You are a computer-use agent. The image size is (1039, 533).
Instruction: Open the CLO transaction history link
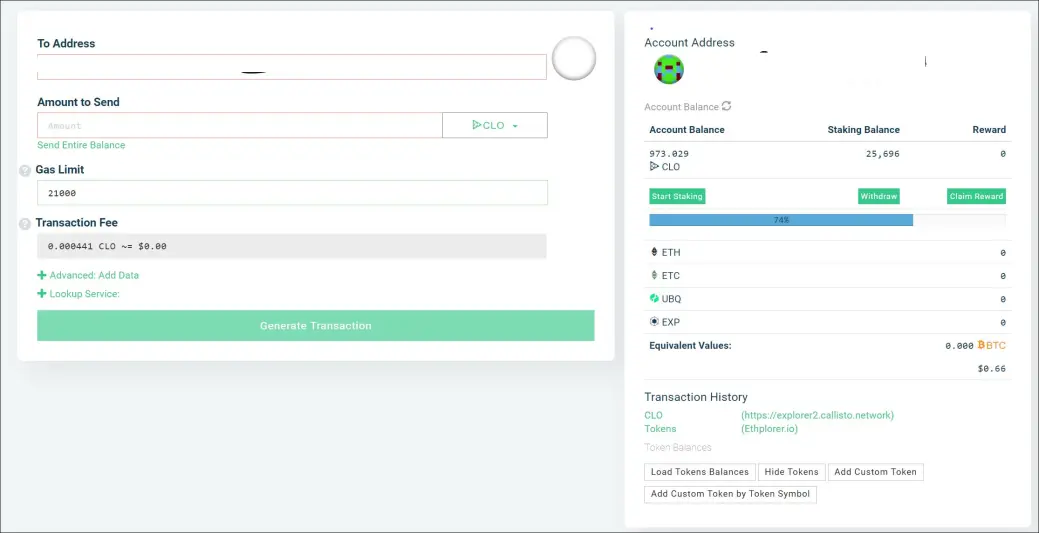tap(653, 415)
